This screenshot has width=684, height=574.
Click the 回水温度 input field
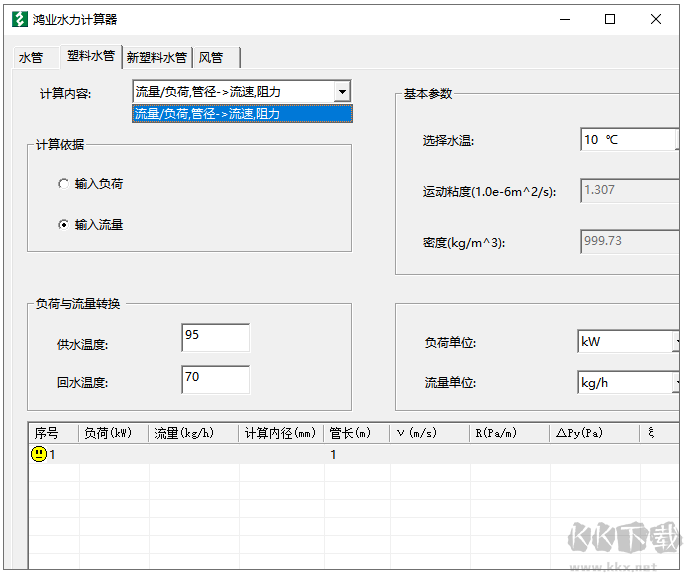pos(215,380)
